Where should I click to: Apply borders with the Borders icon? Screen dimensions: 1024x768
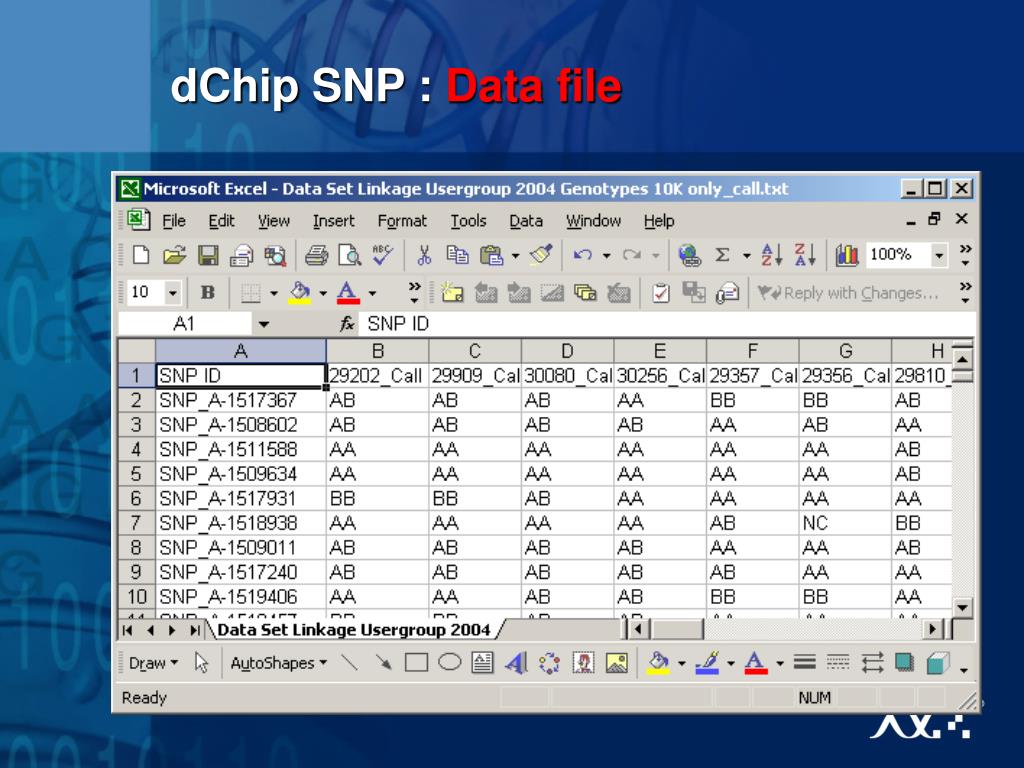click(x=251, y=293)
